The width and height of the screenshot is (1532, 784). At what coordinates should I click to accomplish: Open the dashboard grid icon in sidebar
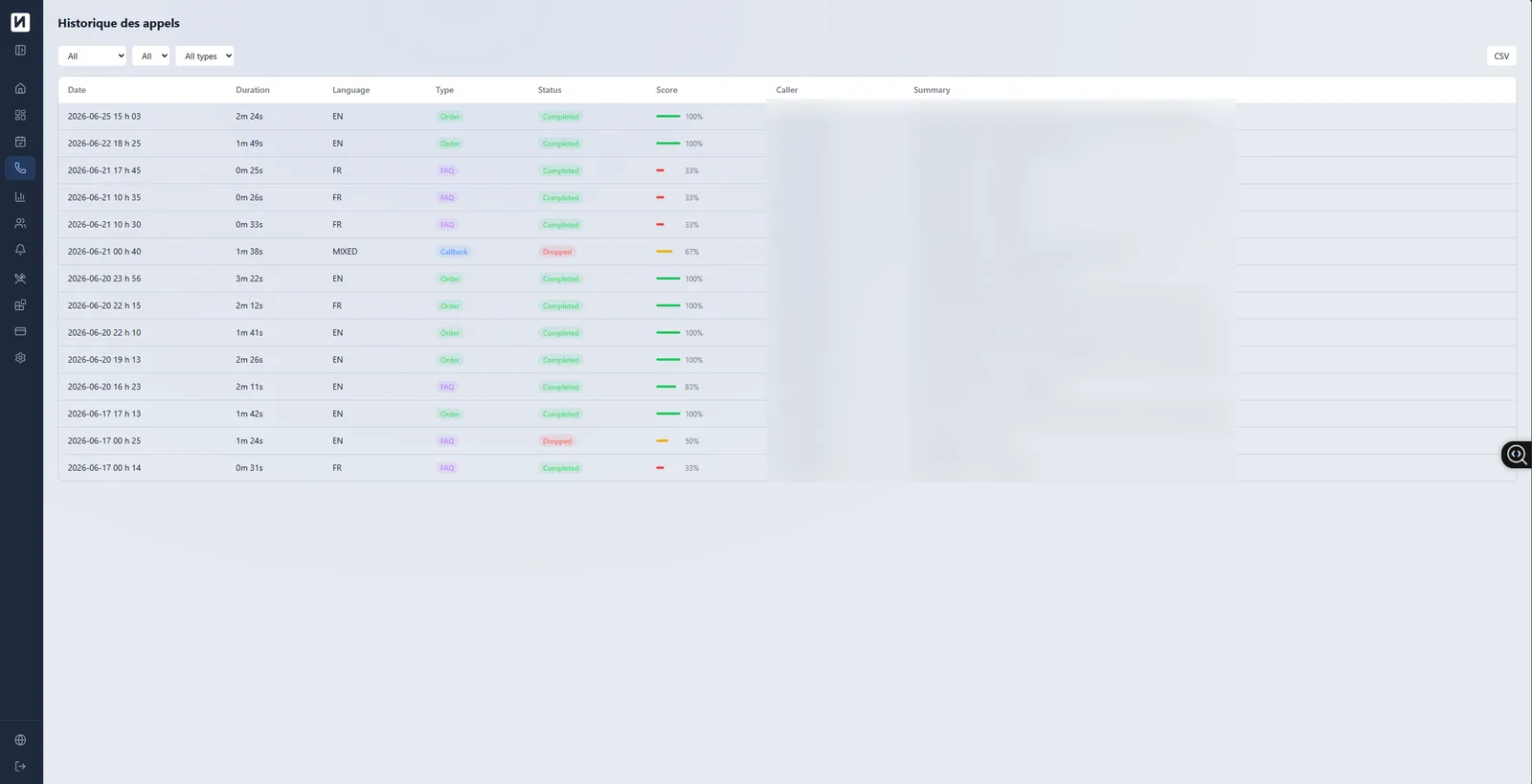pyautogui.click(x=20, y=115)
